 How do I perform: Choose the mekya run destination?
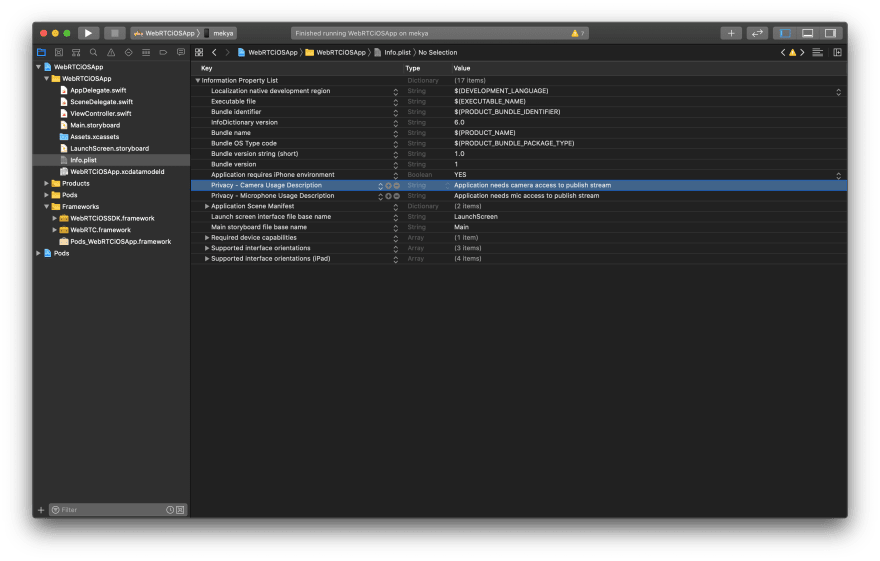click(219, 33)
